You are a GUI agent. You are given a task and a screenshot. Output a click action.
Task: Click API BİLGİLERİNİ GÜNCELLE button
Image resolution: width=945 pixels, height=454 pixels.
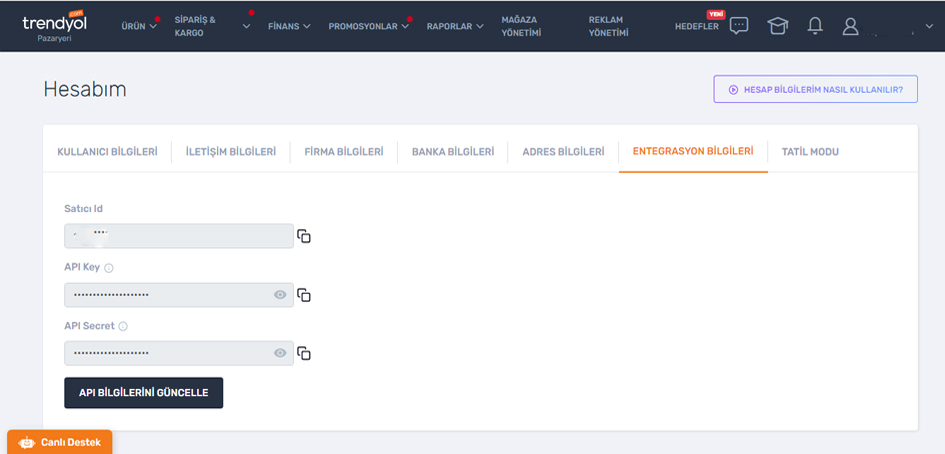[143, 393]
